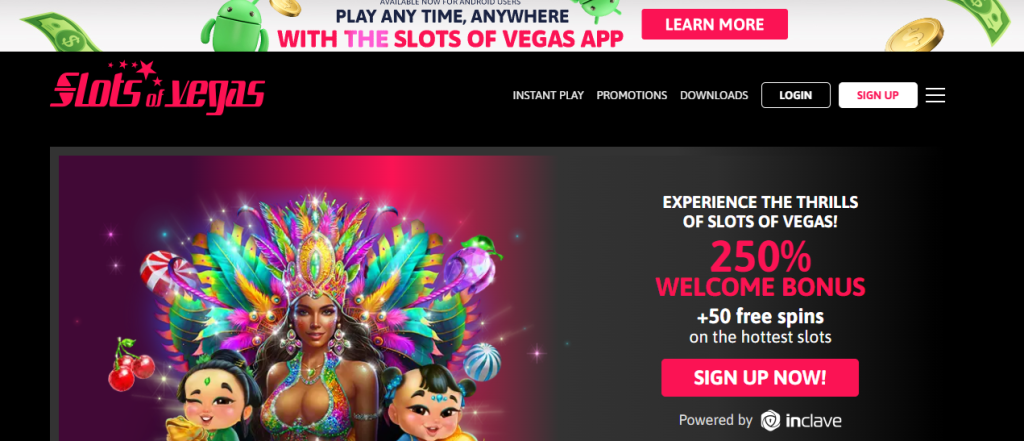1024x441 pixels.
Task: Open the Instant Play menu item
Action: 548,95
